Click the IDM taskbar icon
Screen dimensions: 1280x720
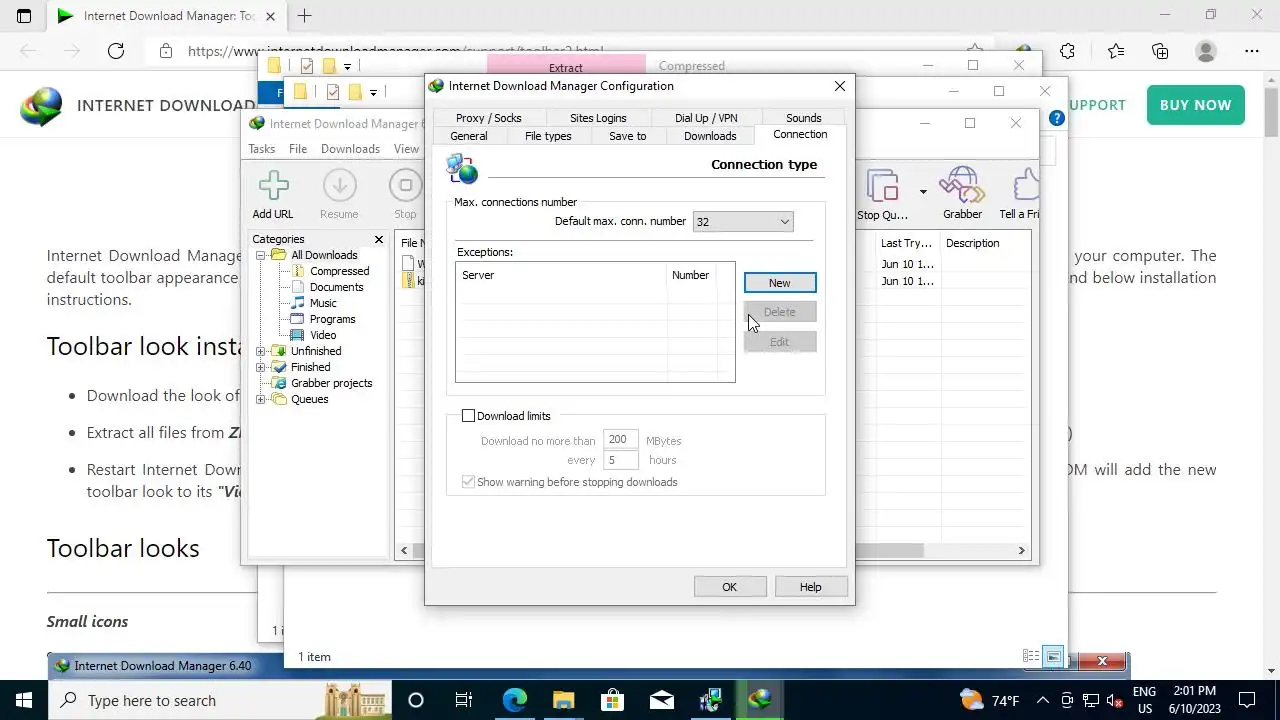pyautogui.click(x=760, y=700)
